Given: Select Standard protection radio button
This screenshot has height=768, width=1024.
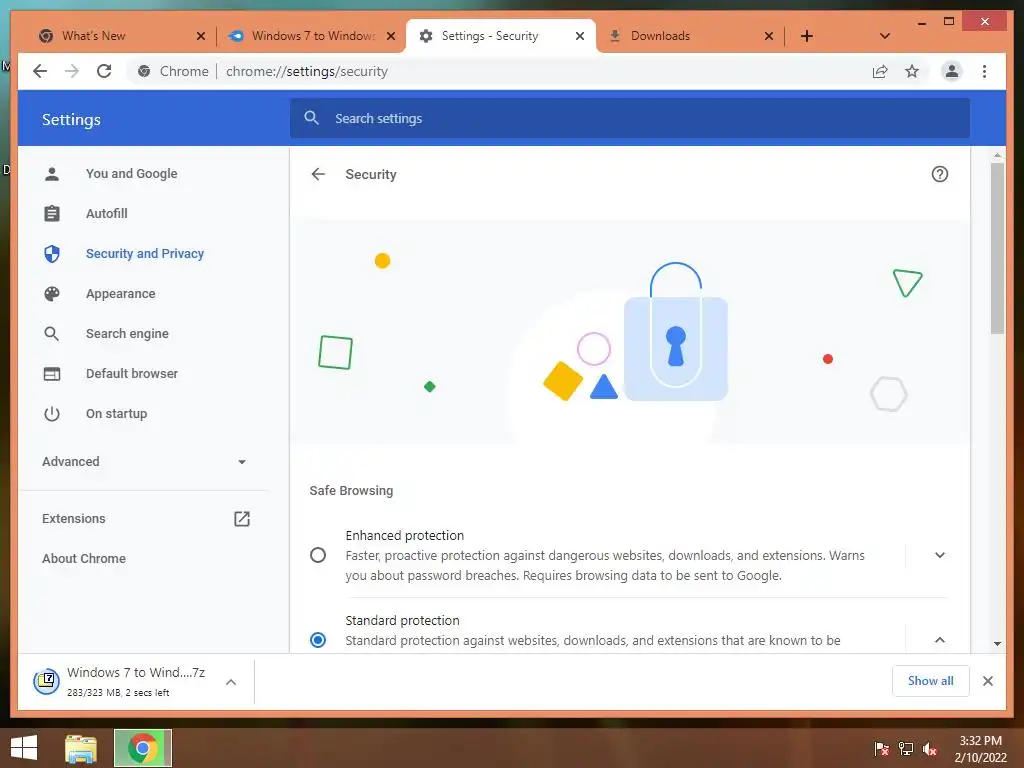Looking at the screenshot, I should point(318,640).
